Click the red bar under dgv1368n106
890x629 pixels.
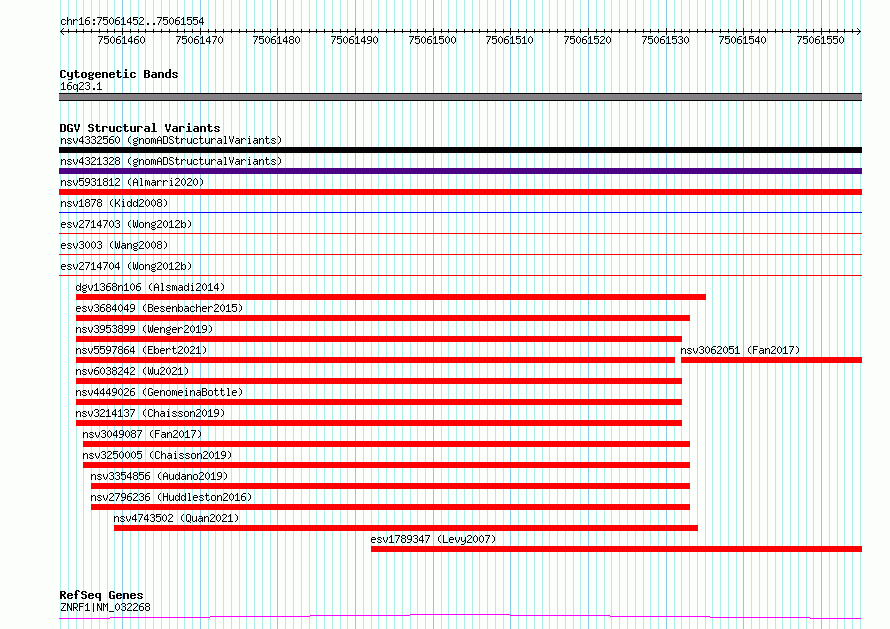pos(391,297)
